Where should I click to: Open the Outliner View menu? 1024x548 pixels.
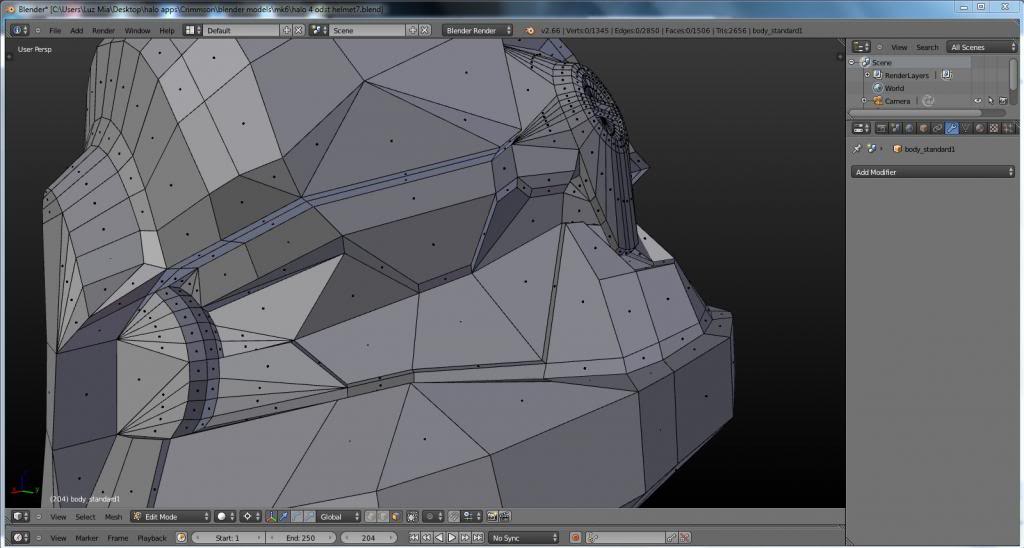tap(899, 48)
